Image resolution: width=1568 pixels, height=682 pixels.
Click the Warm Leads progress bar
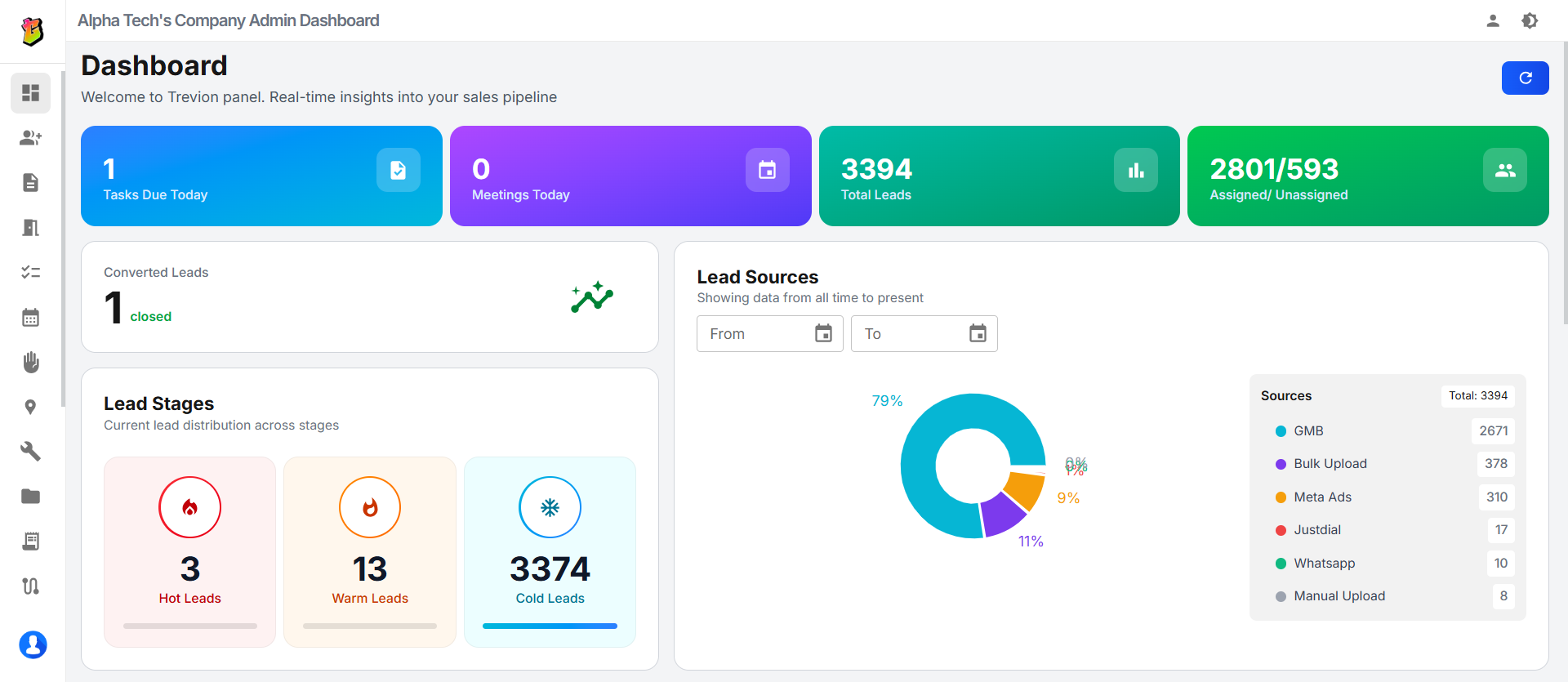click(370, 626)
